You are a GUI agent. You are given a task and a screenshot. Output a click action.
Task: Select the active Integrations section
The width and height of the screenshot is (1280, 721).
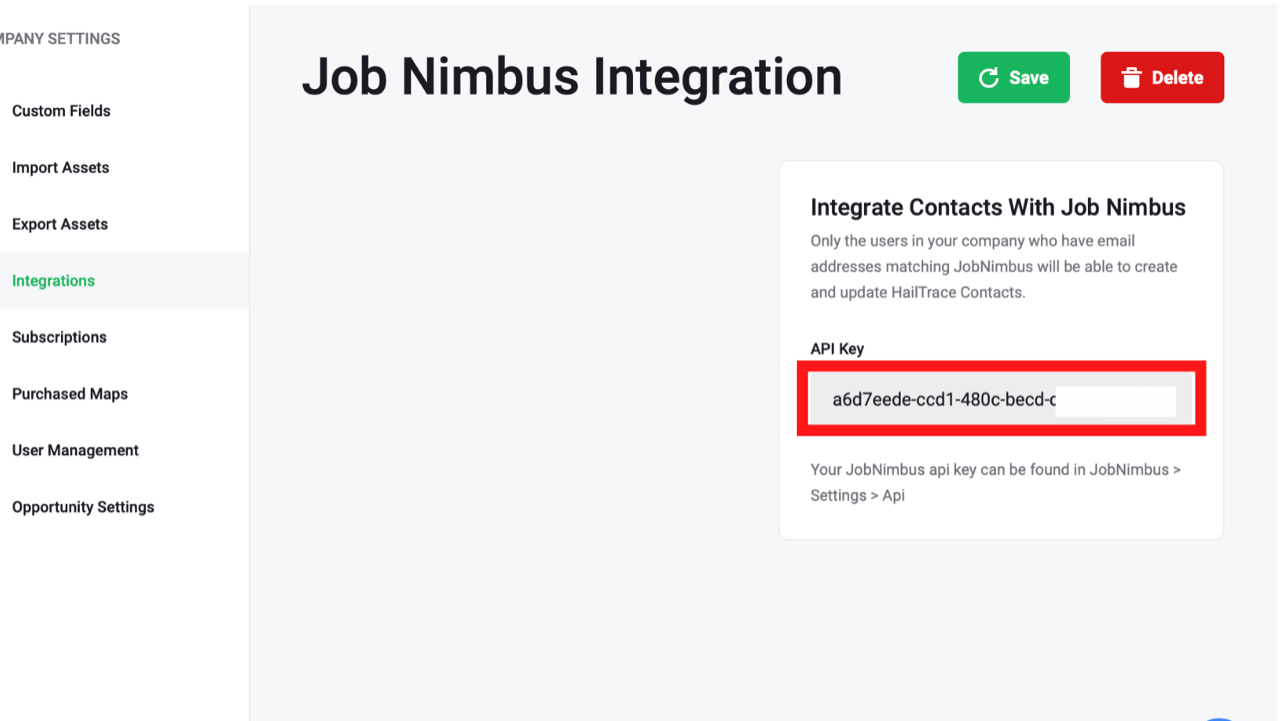[x=53, y=280]
